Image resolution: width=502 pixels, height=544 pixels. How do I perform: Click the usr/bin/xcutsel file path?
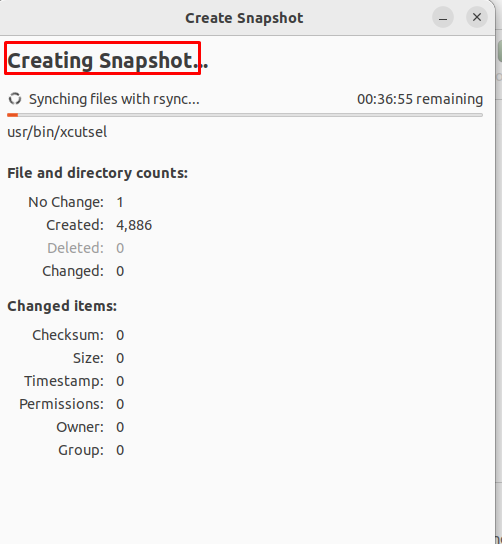pyautogui.click(x=57, y=132)
